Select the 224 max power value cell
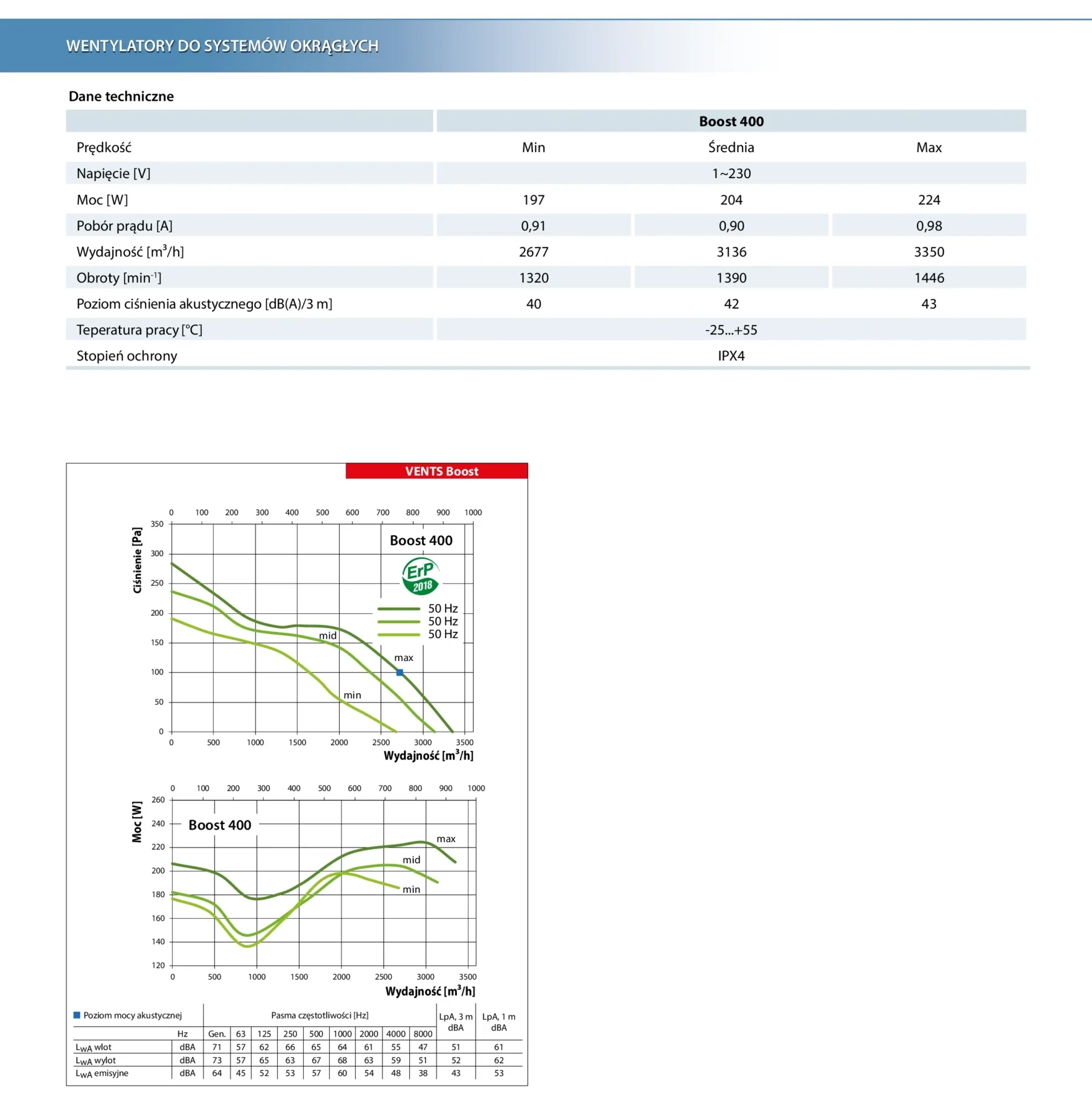1092x1097 pixels. (928, 200)
